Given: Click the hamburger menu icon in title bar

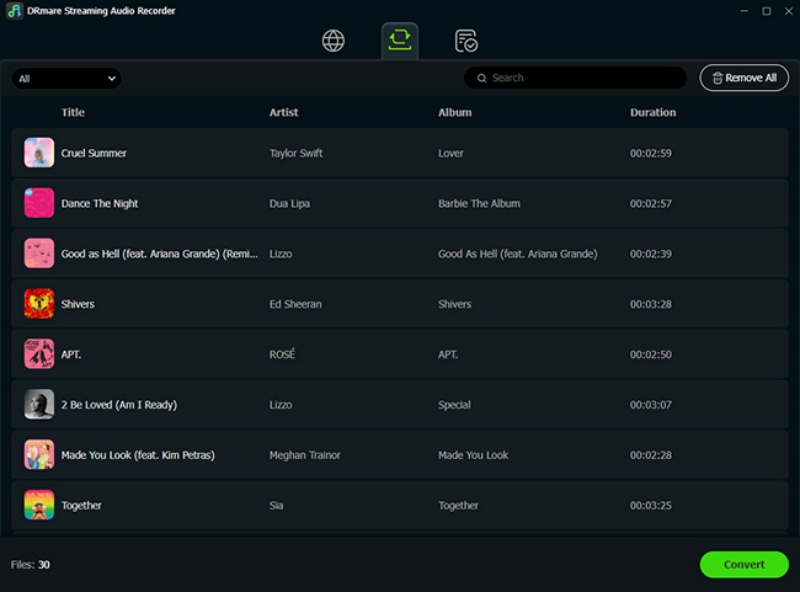Looking at the screenshot, I should point(719,11).
